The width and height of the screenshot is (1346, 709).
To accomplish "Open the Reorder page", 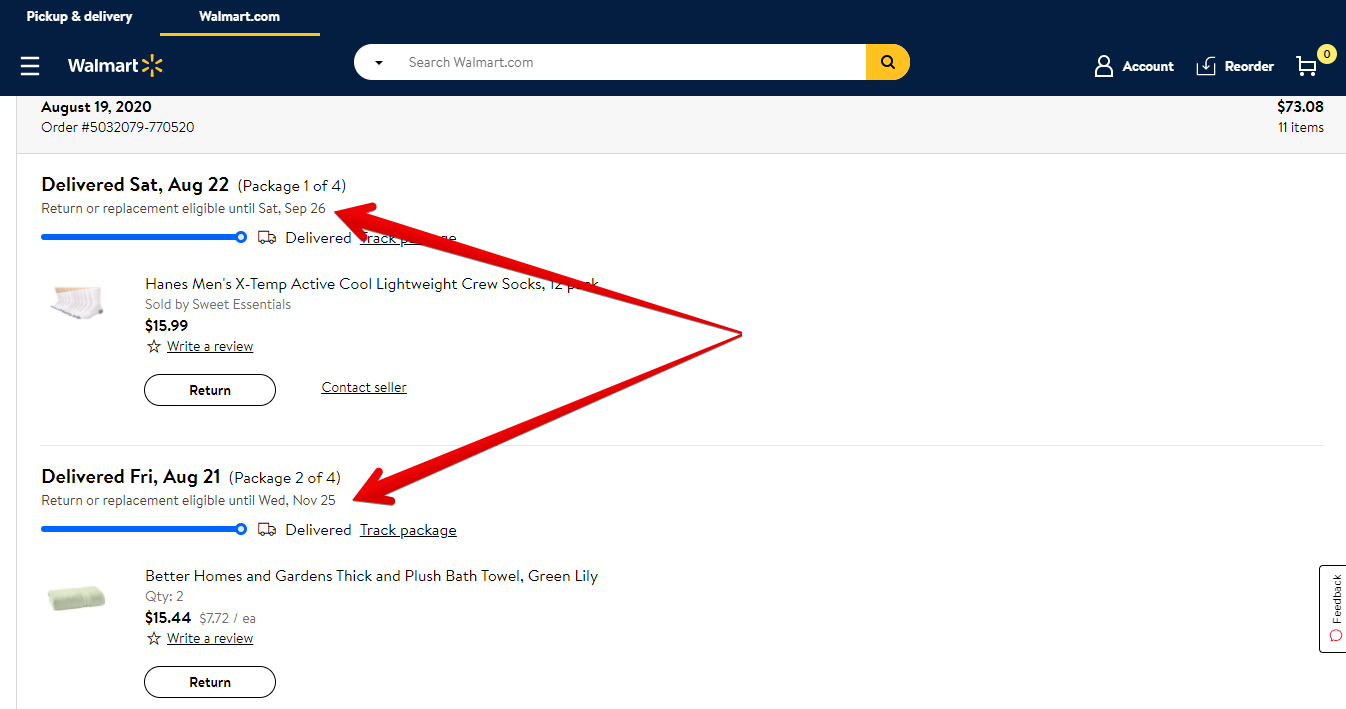I will (x=1235, y=66).
